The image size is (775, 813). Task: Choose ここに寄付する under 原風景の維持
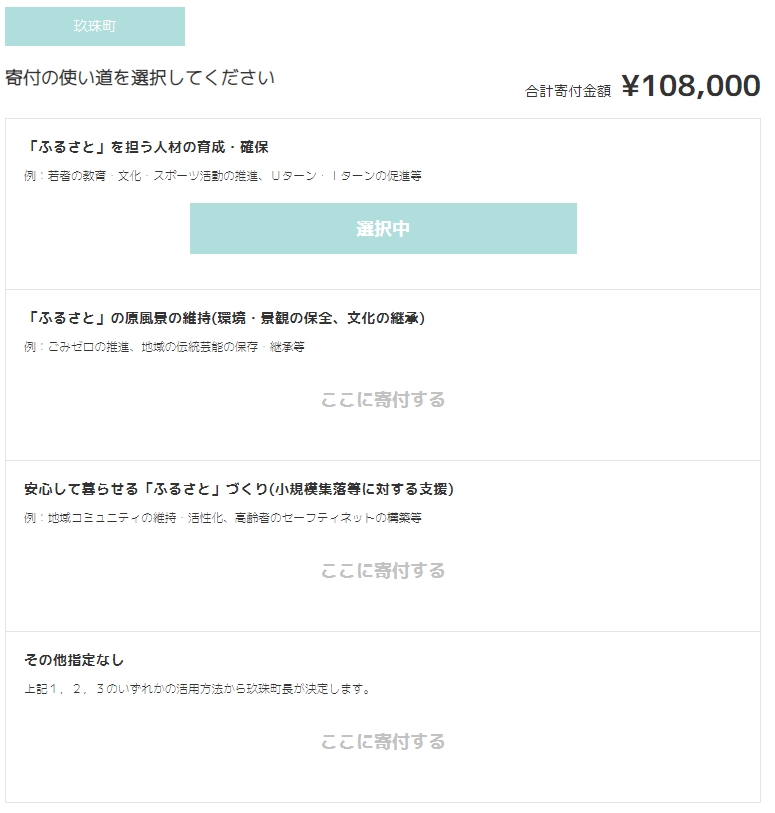[x=383, y=400]
